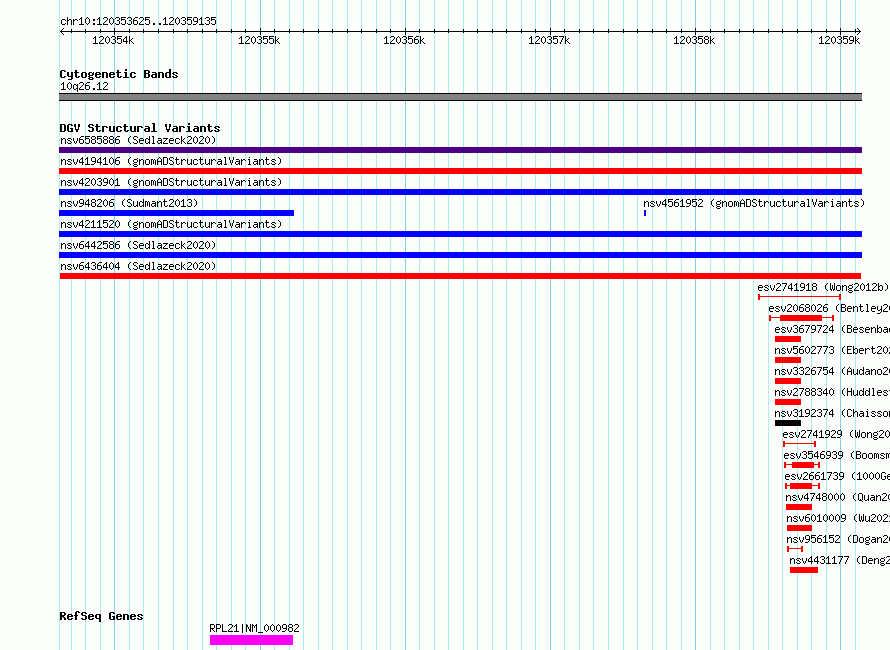
Task: Click the red nsv4194106 variant bar
Action: (460, 171)
